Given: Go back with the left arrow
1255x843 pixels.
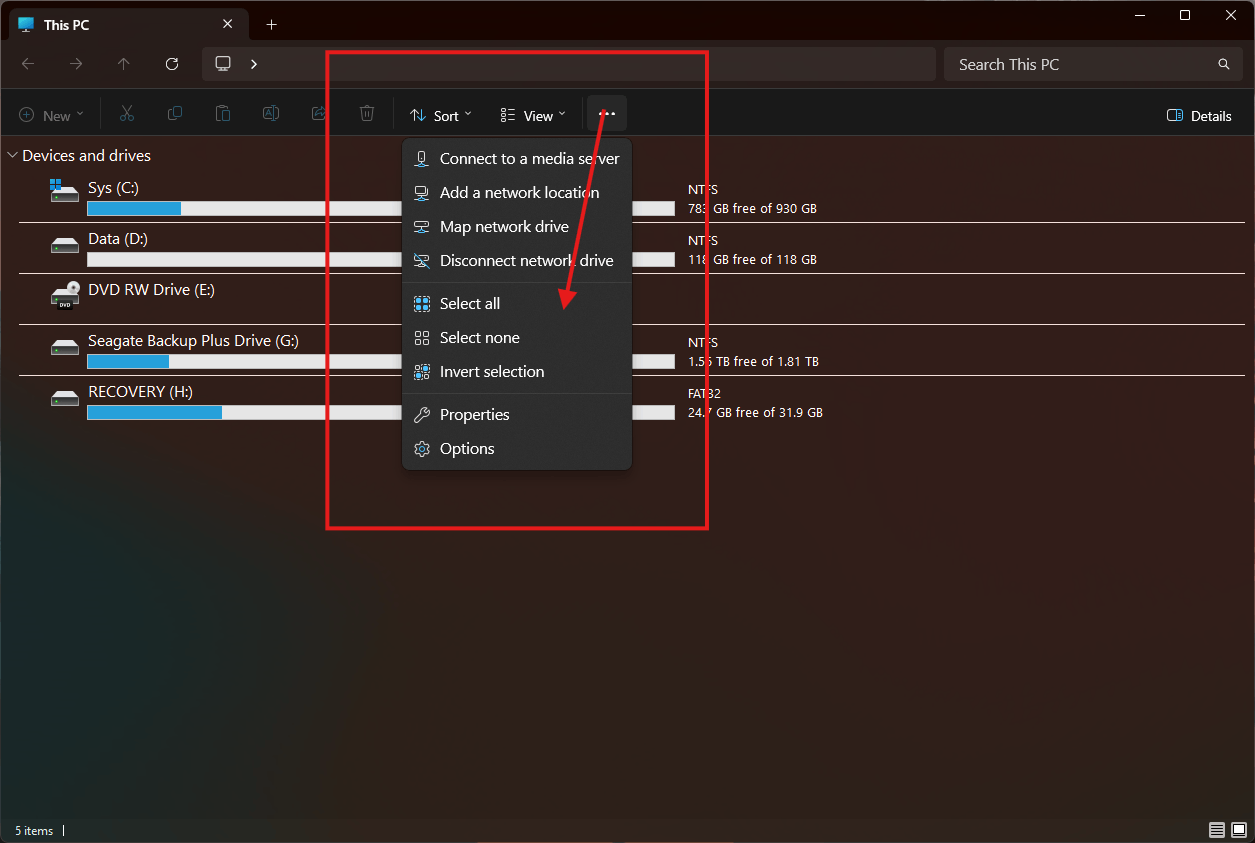Looking at the screenshot, I should tap(28, 64).
